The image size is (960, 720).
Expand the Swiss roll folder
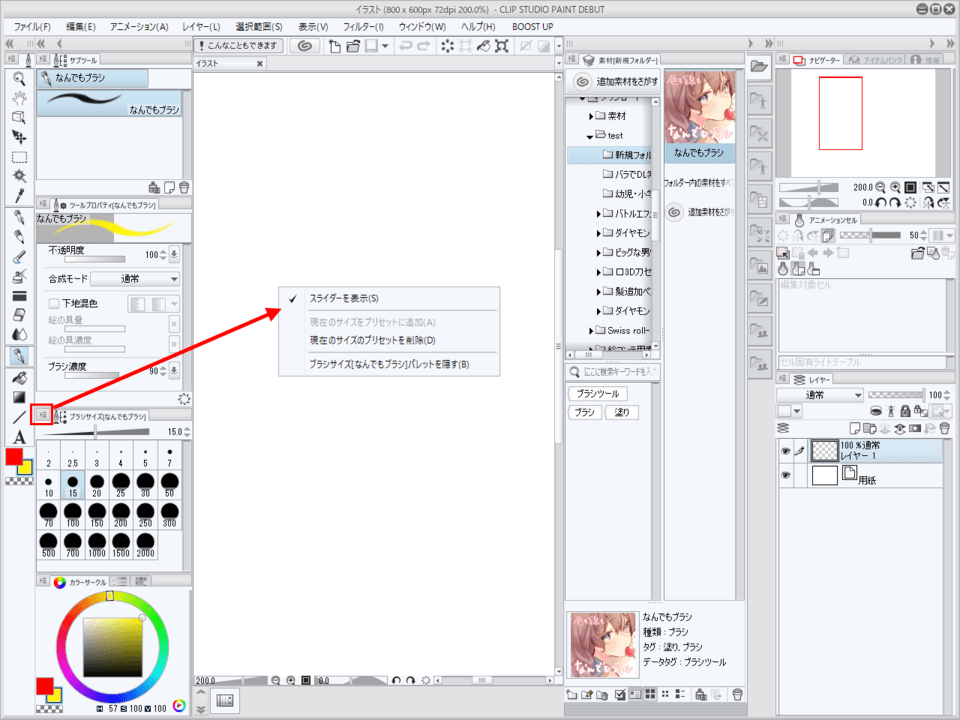590,330
